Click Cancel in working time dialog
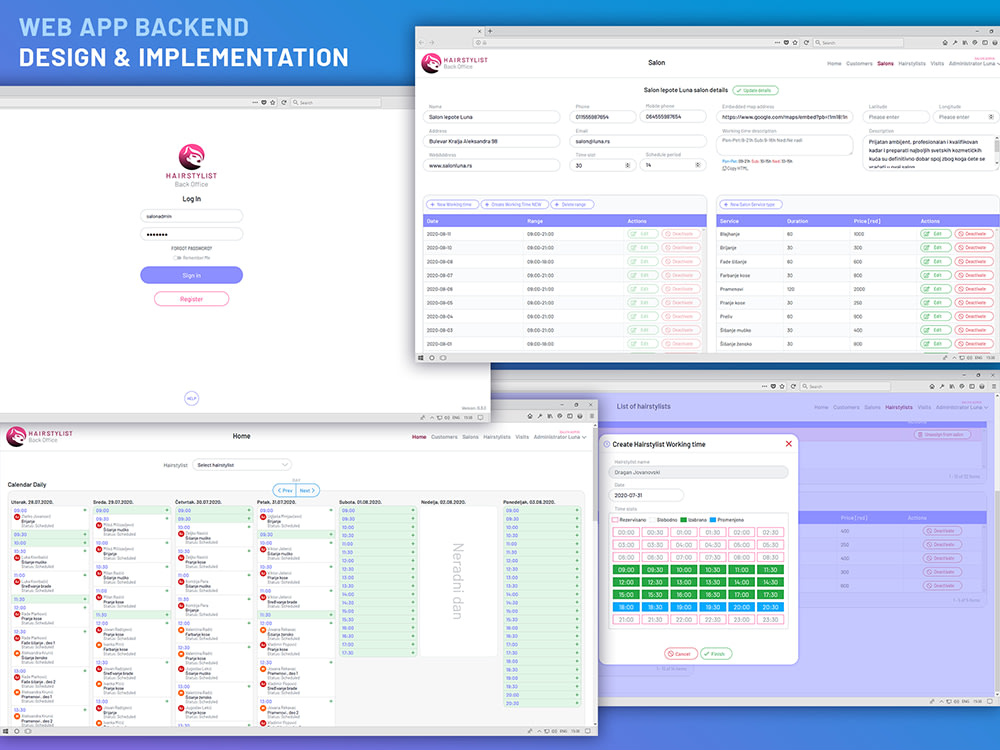1000x750 pixels. (680, 654)
